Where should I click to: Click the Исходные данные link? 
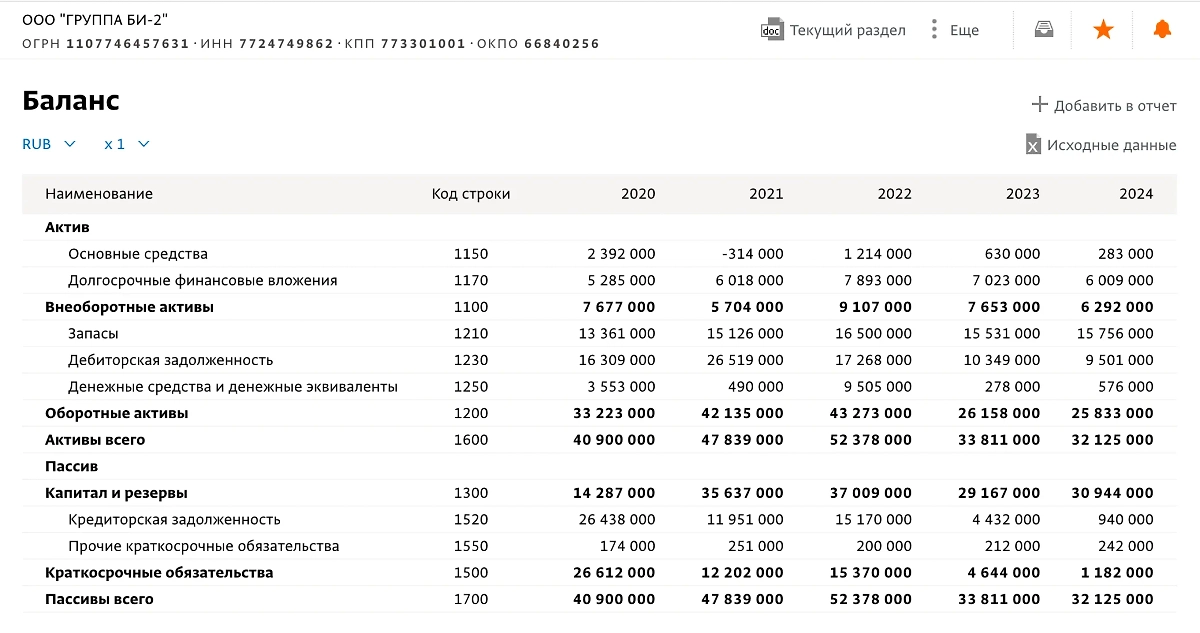click(1110, 144)
